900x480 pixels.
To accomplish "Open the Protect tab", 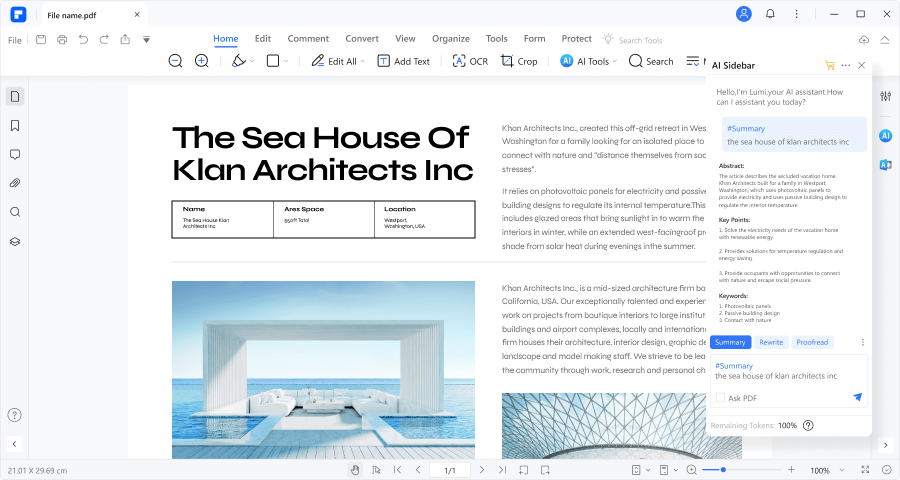I will click(x=576, y=38).
